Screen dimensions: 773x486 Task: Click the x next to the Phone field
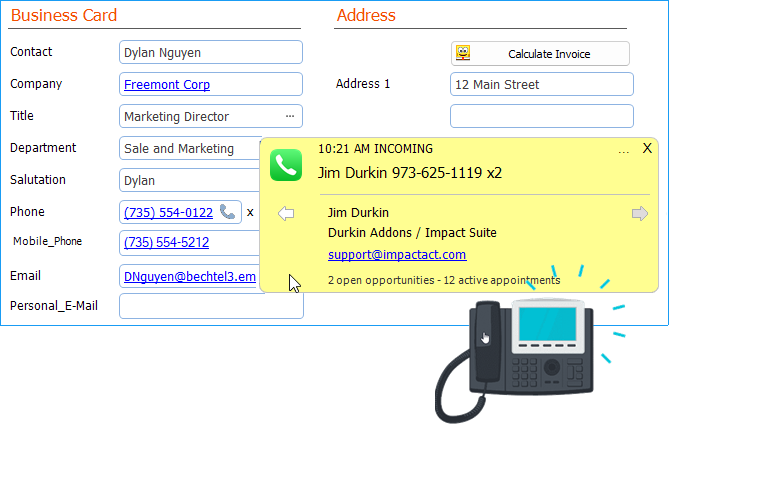pos(250,212)
